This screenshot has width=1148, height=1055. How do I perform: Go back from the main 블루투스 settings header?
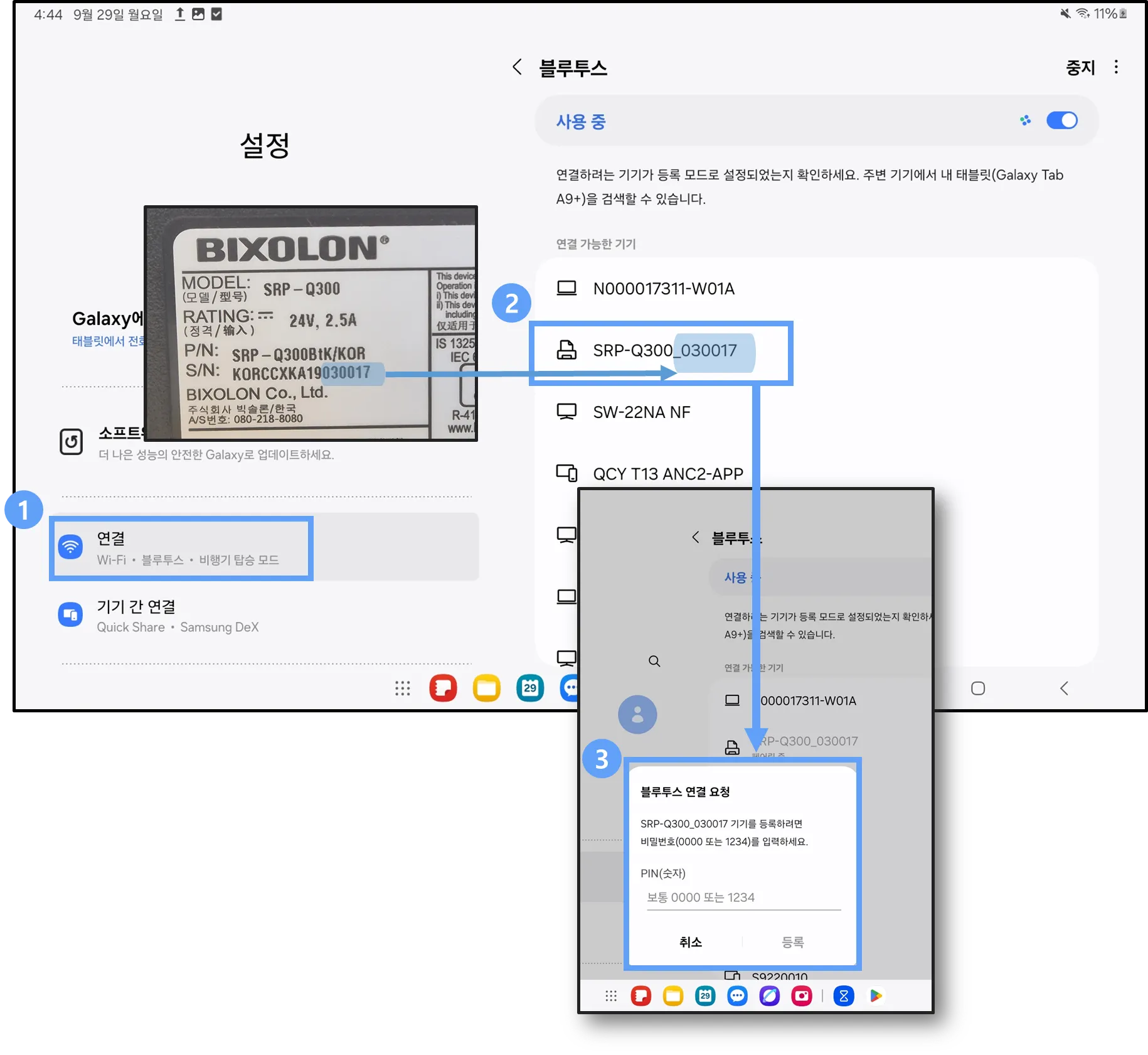pos(517,67)
